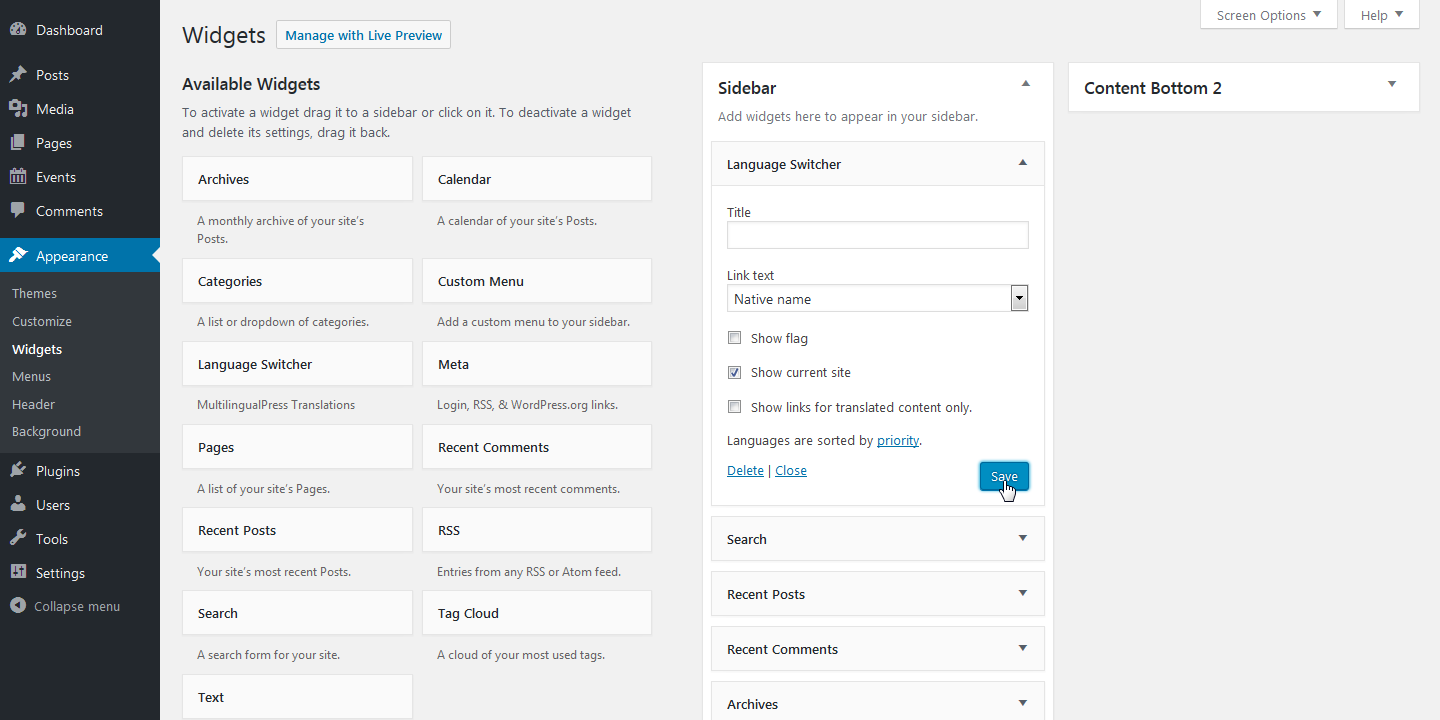Open Tools using the wrench icon
The height and width of the screenshot is (720, 1440).
tap(20, 538)
